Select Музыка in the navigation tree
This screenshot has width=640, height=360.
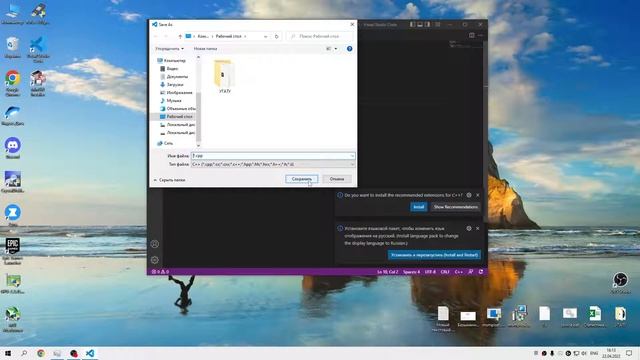click(x=171, y=100)
